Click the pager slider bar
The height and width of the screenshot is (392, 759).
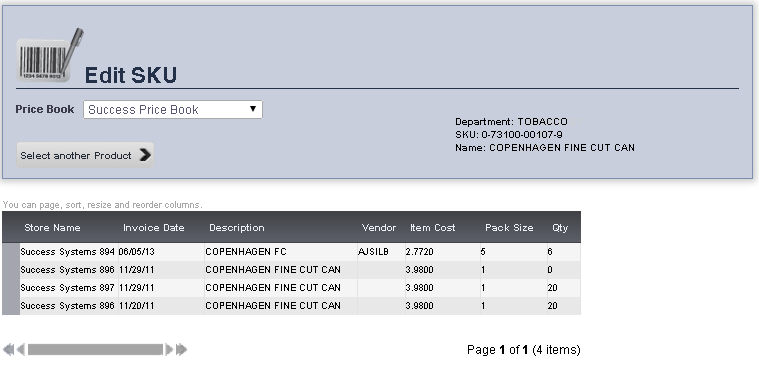(95, 349)
